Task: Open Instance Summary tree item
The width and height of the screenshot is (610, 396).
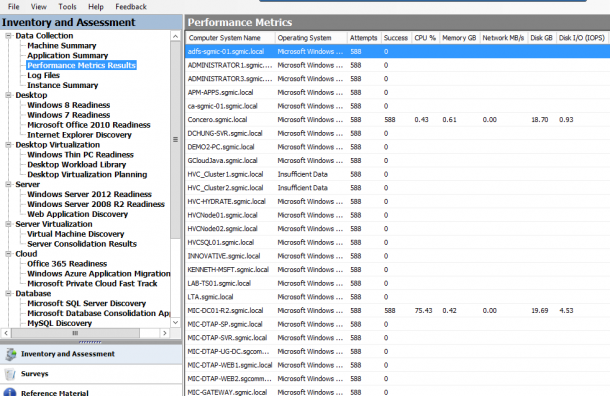Action: [62, 85]
